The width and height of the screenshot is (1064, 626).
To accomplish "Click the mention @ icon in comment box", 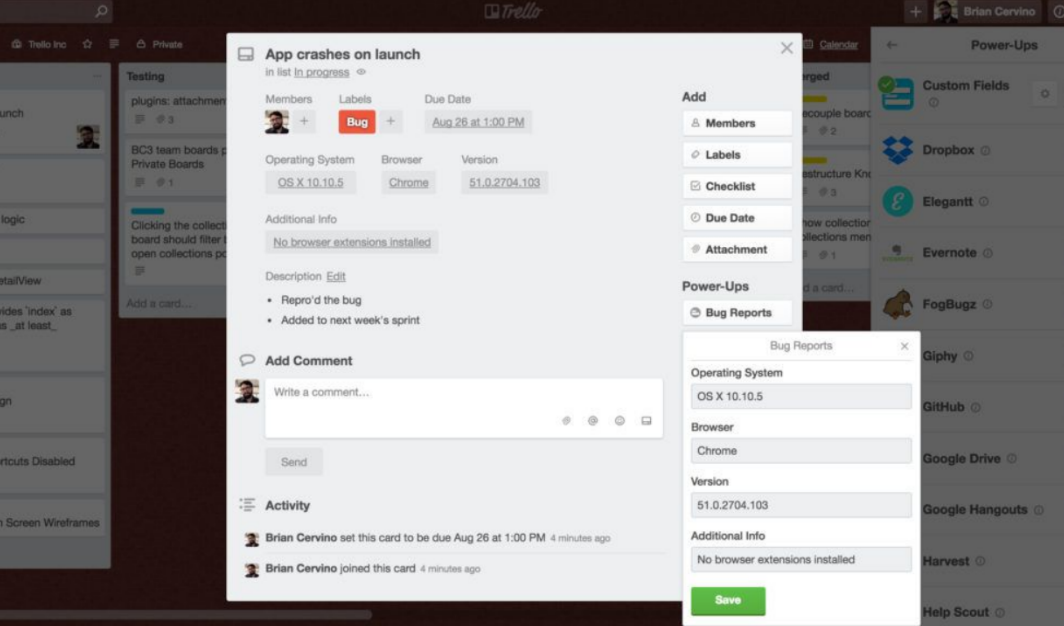I will (x=592, y=420).
